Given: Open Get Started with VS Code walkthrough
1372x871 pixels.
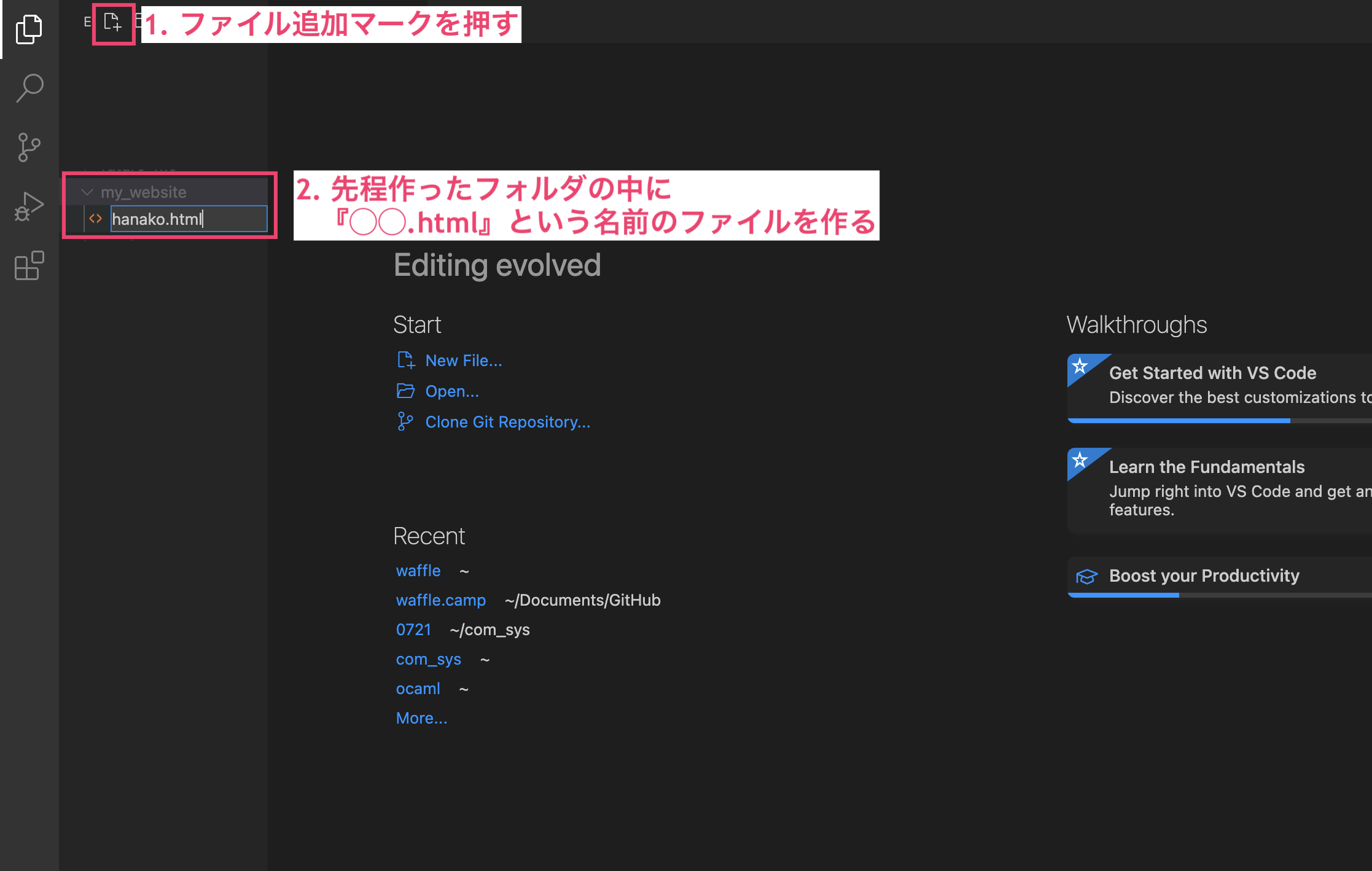Looking at the screenshot, I should tap(1212, 373).
